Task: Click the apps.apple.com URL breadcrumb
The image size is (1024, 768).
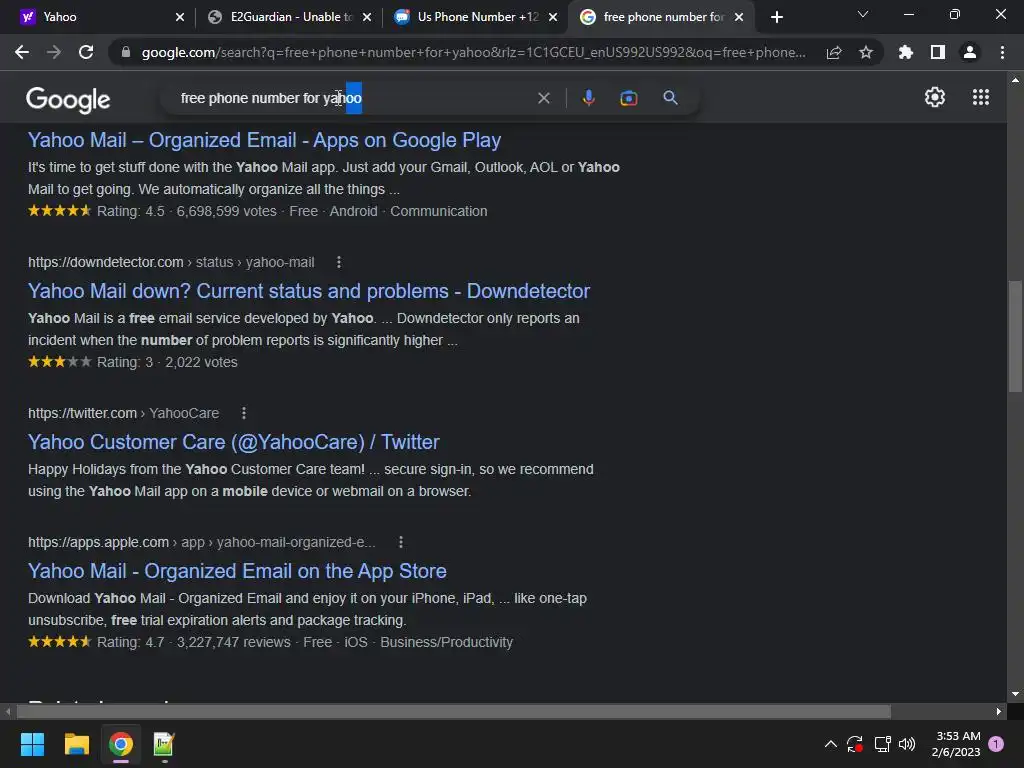Action: click(202, 542)
